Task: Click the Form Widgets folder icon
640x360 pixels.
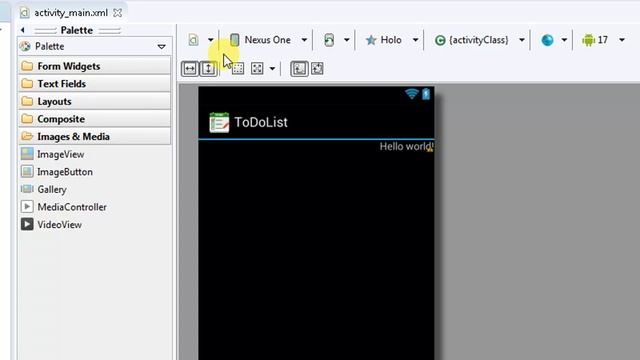Action: (x=27, y=66)
